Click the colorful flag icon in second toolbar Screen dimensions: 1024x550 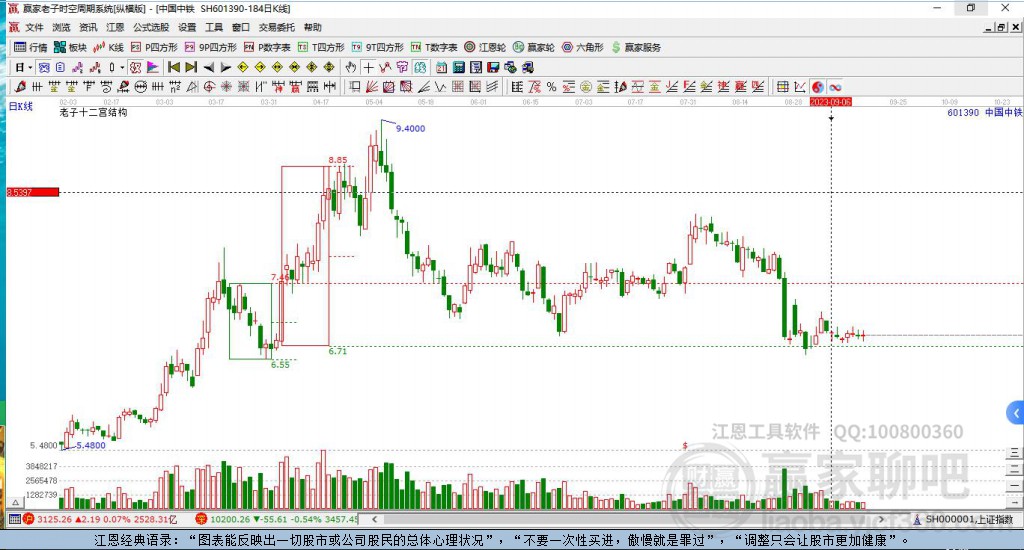coord(152,67)
